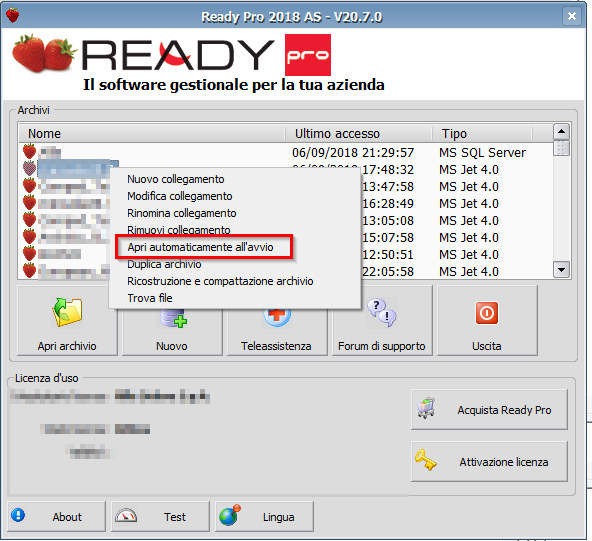
Task: Click strawberry icon of 13:05:08 archive row
Action: [29, 219]
